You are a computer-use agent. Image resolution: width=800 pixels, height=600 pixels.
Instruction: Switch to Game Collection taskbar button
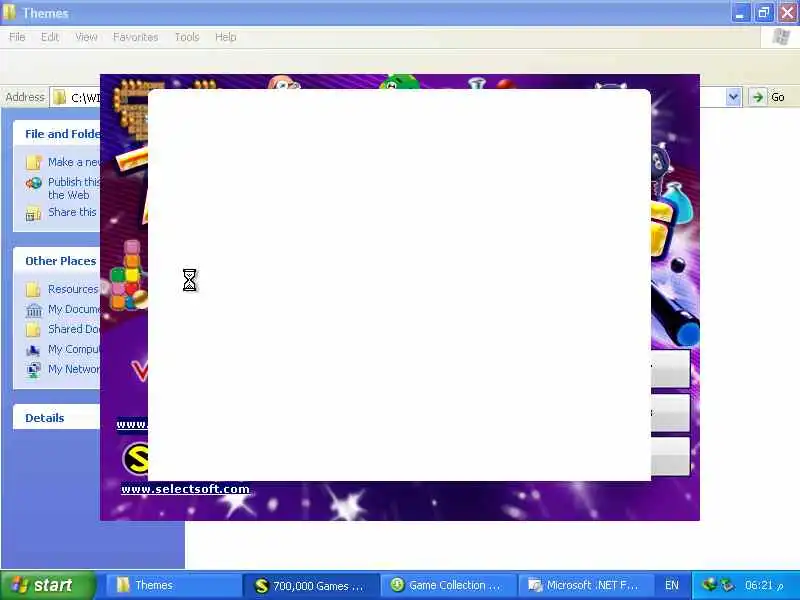click(x=448, y=585)
